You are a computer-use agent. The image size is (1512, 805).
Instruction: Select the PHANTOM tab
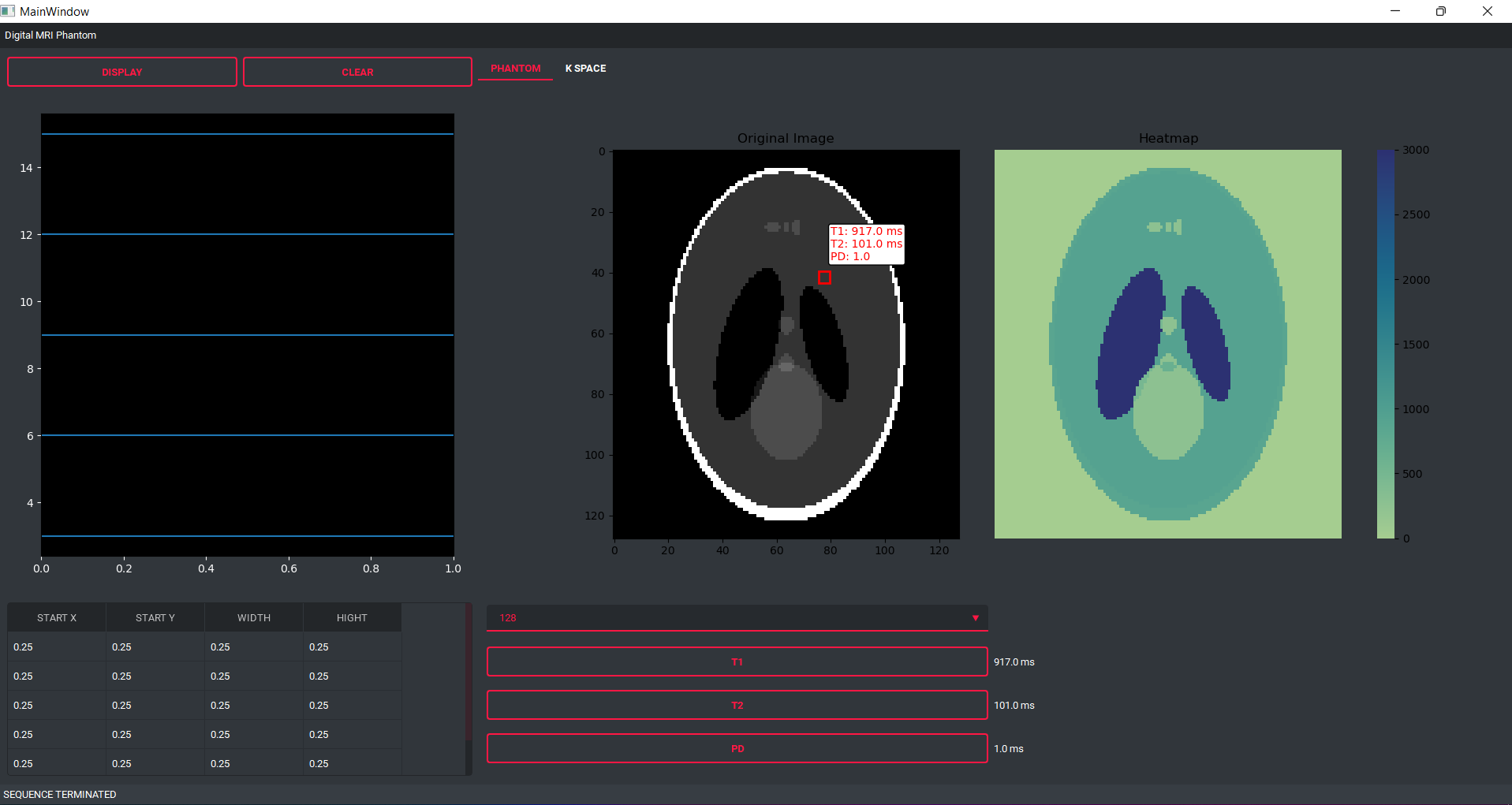(x=515, y=69)
